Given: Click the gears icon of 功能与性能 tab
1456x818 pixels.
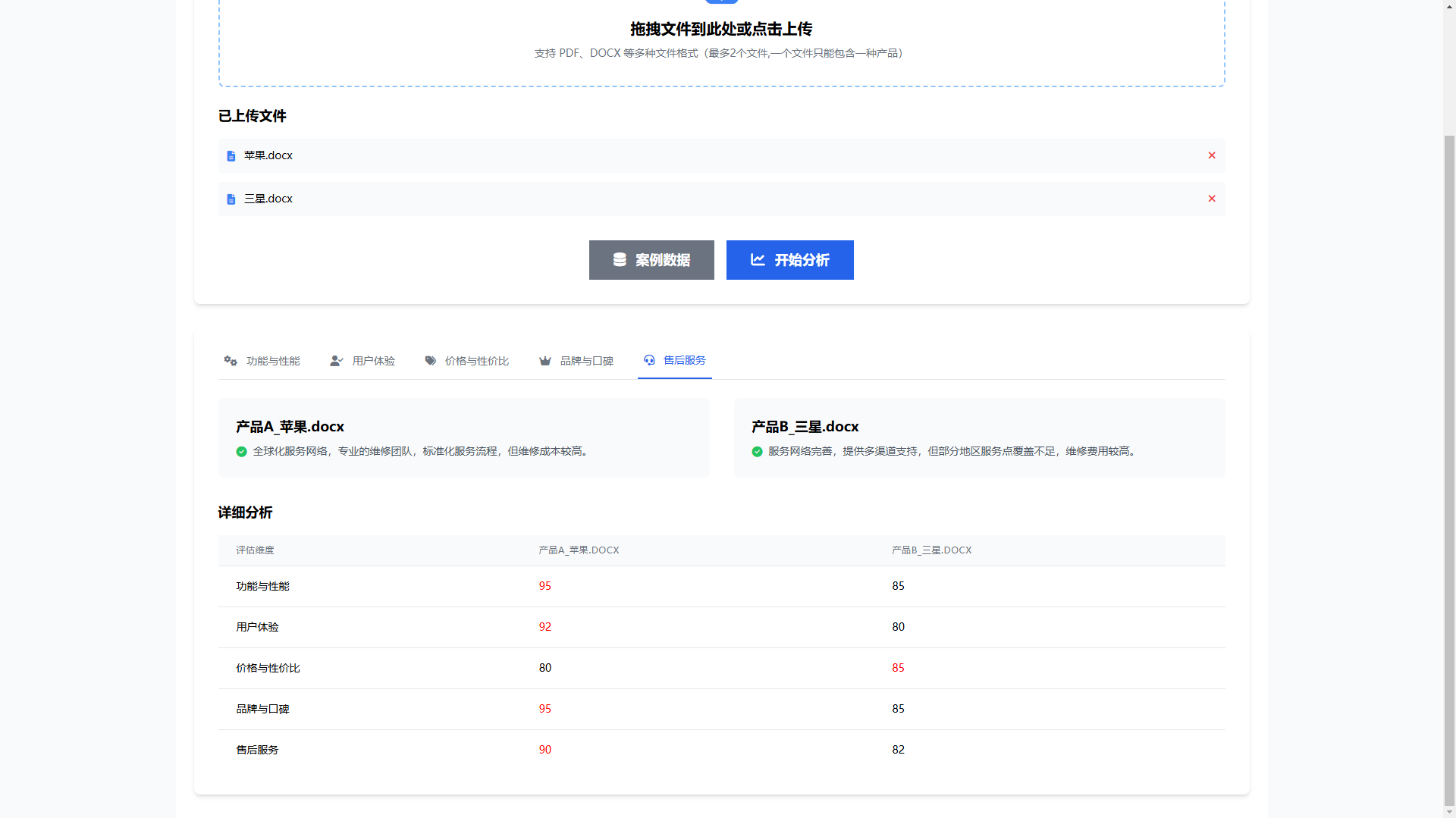Looking at the screenshot, I should (231, 361).
